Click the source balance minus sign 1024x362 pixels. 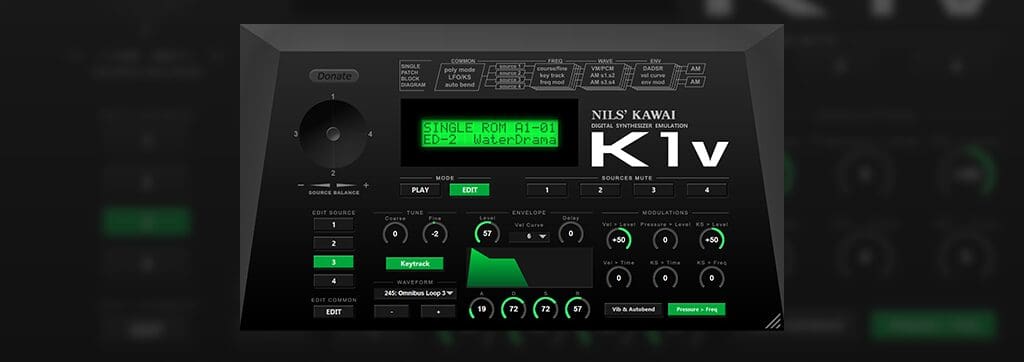tap(300, 186)
